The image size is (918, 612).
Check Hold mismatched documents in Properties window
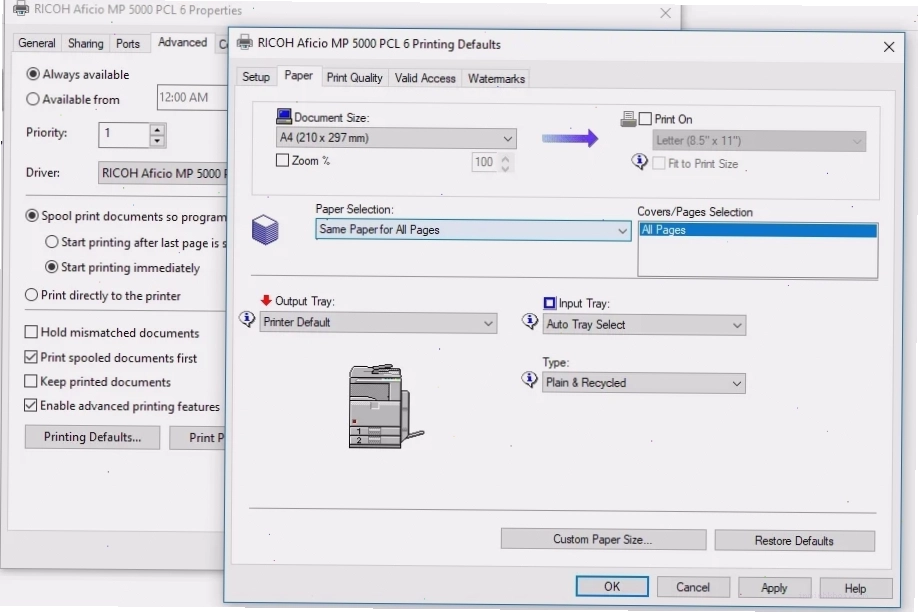(x=31, y=332)
